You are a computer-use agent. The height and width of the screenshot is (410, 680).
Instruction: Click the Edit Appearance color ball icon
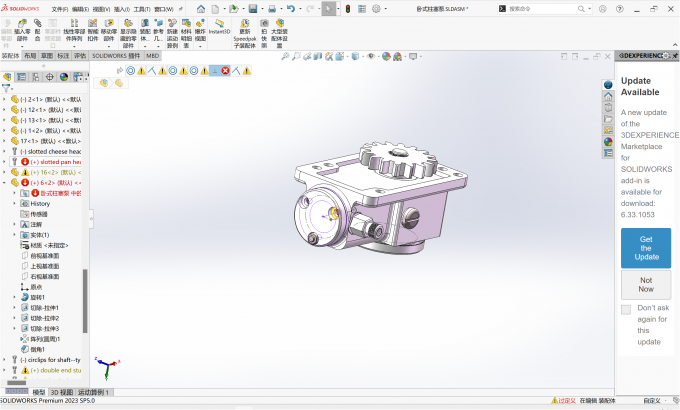pyautogui.click(x=386, y=56)
